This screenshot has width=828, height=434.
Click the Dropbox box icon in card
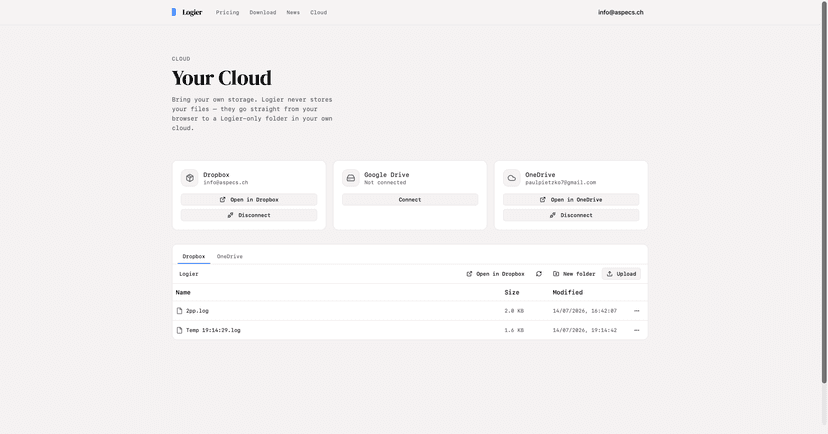pyautogui.click(x=190, y=178)
